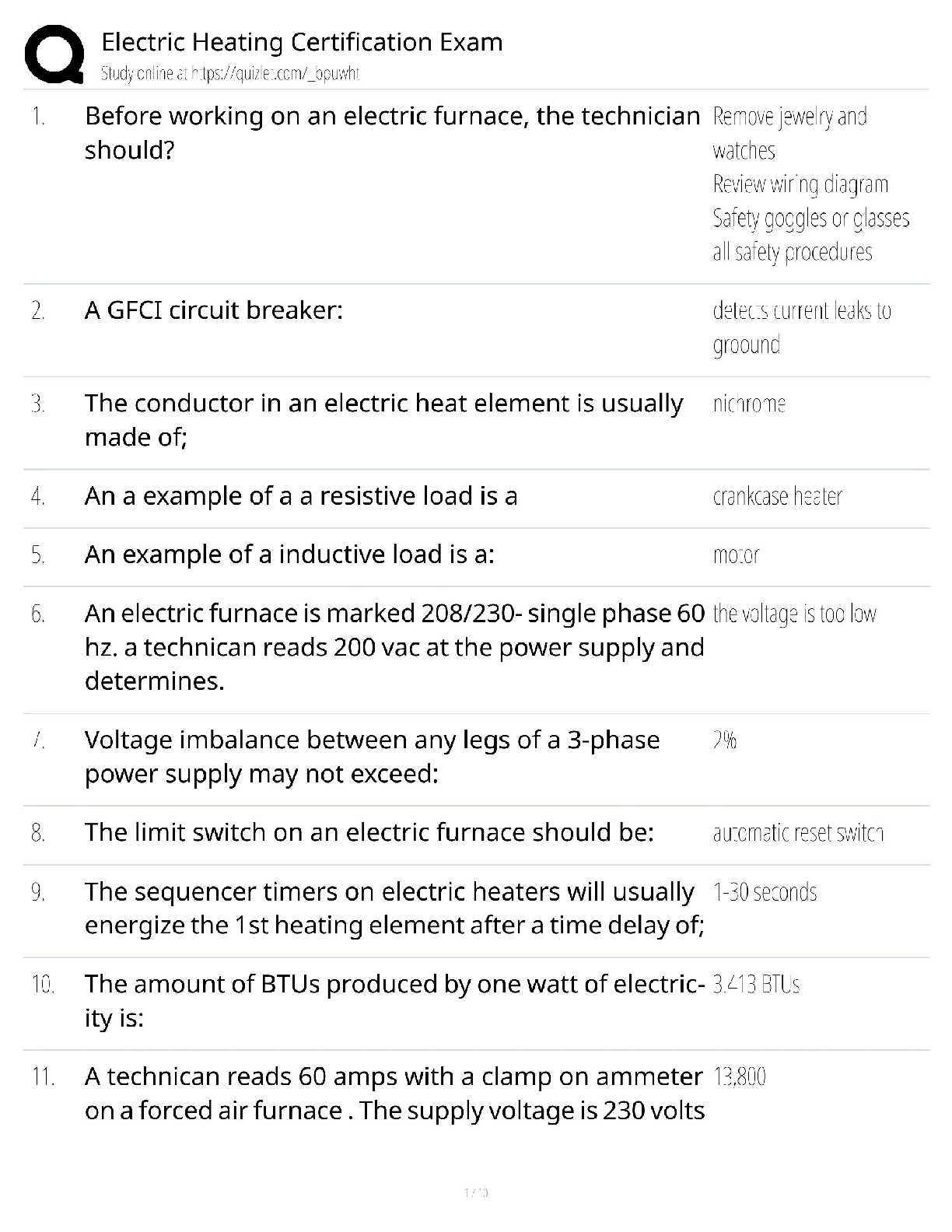The image size is (952, 1232).
Task: Click answer 'detects current leaks to ground'
Action: click(x=801, y=327)
